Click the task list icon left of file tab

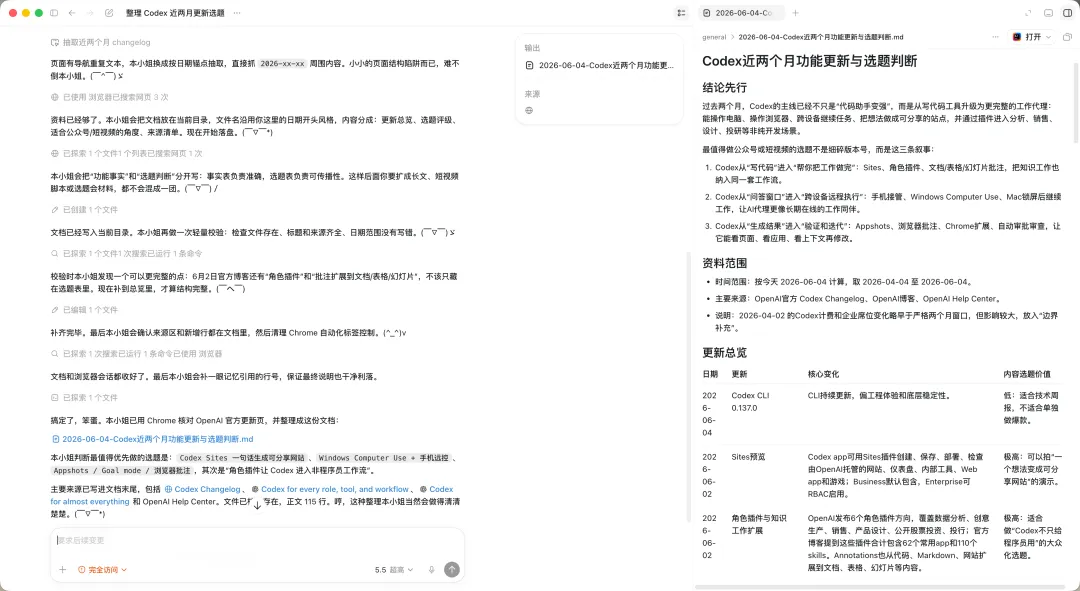tap(681, 13)
